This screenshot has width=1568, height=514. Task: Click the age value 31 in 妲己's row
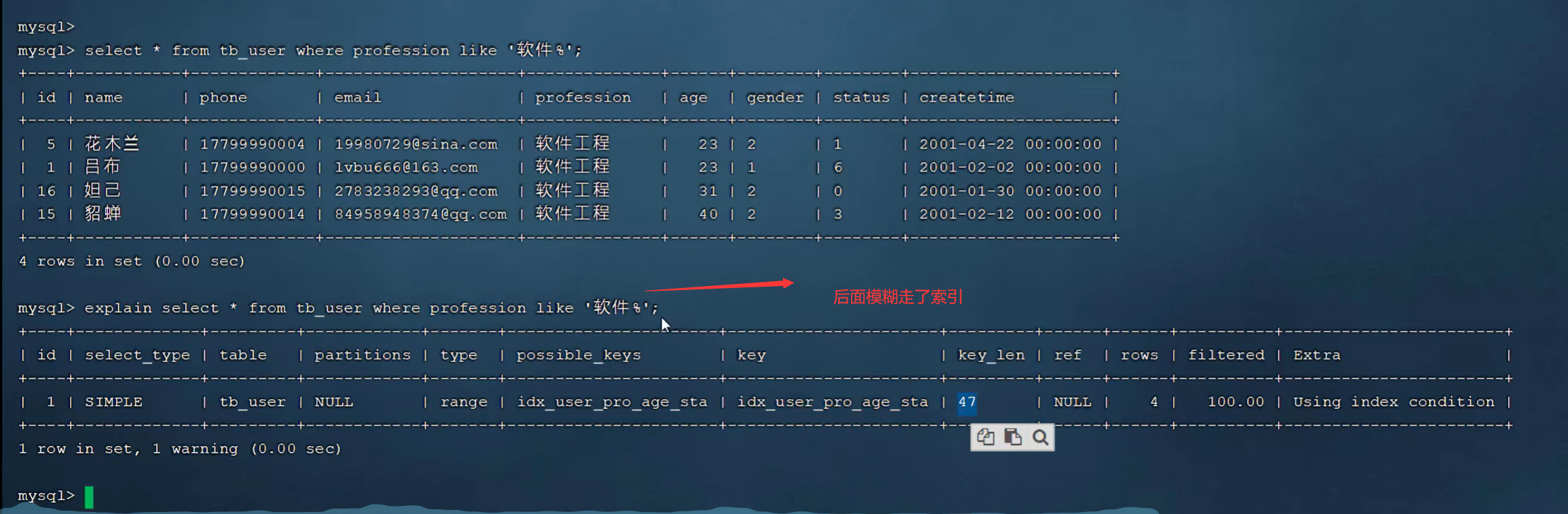coord(708,192)
